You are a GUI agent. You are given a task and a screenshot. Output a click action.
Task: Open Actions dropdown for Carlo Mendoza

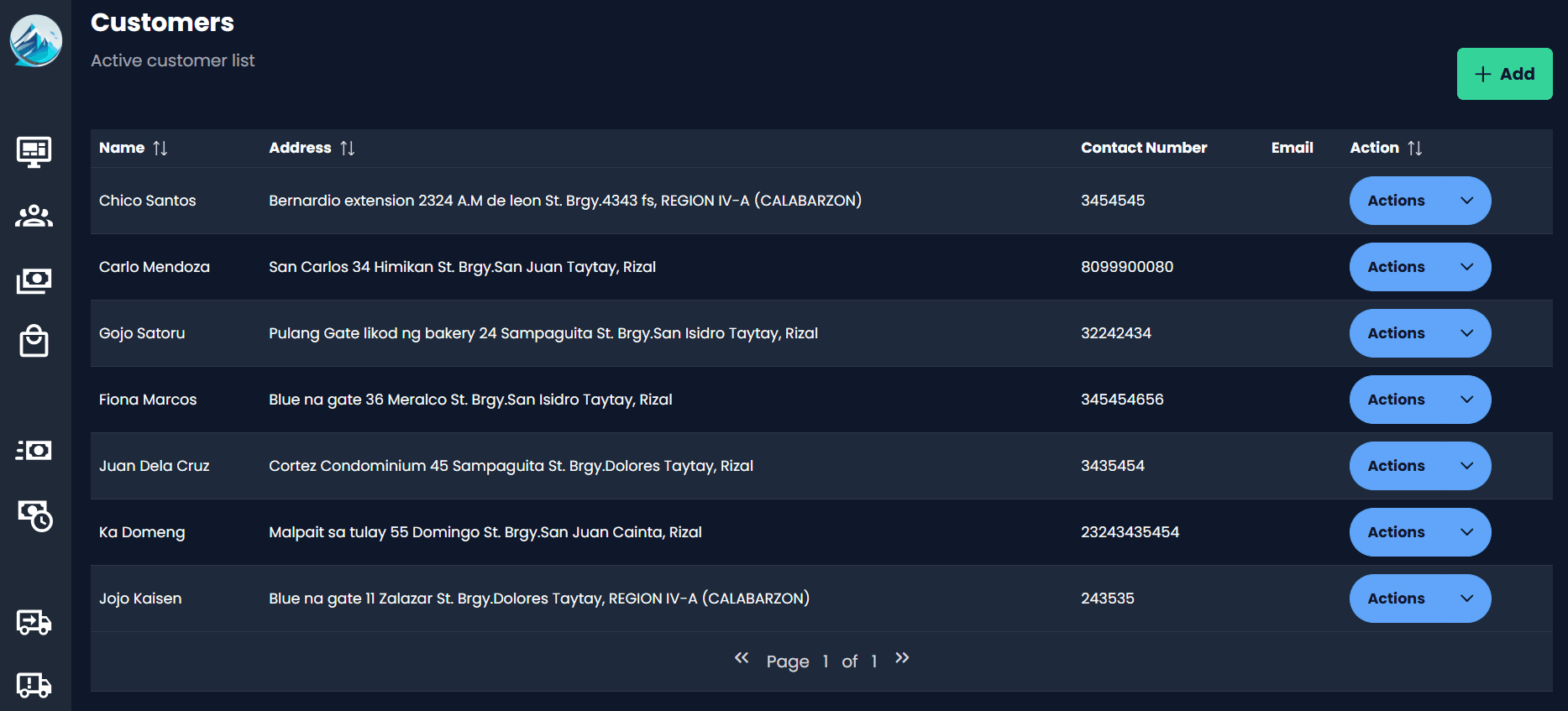pyautogui.click(x=1420, y=267)
